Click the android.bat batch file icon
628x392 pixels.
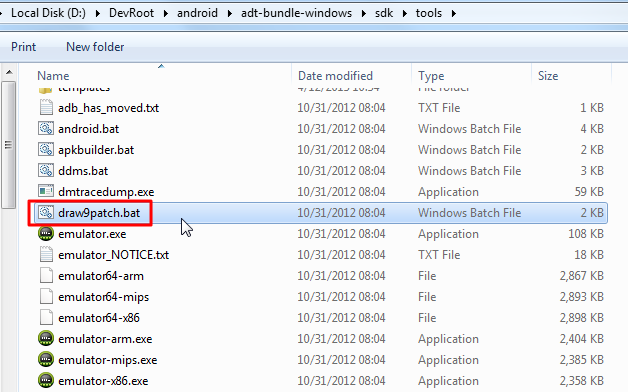[x=46, y=129]
